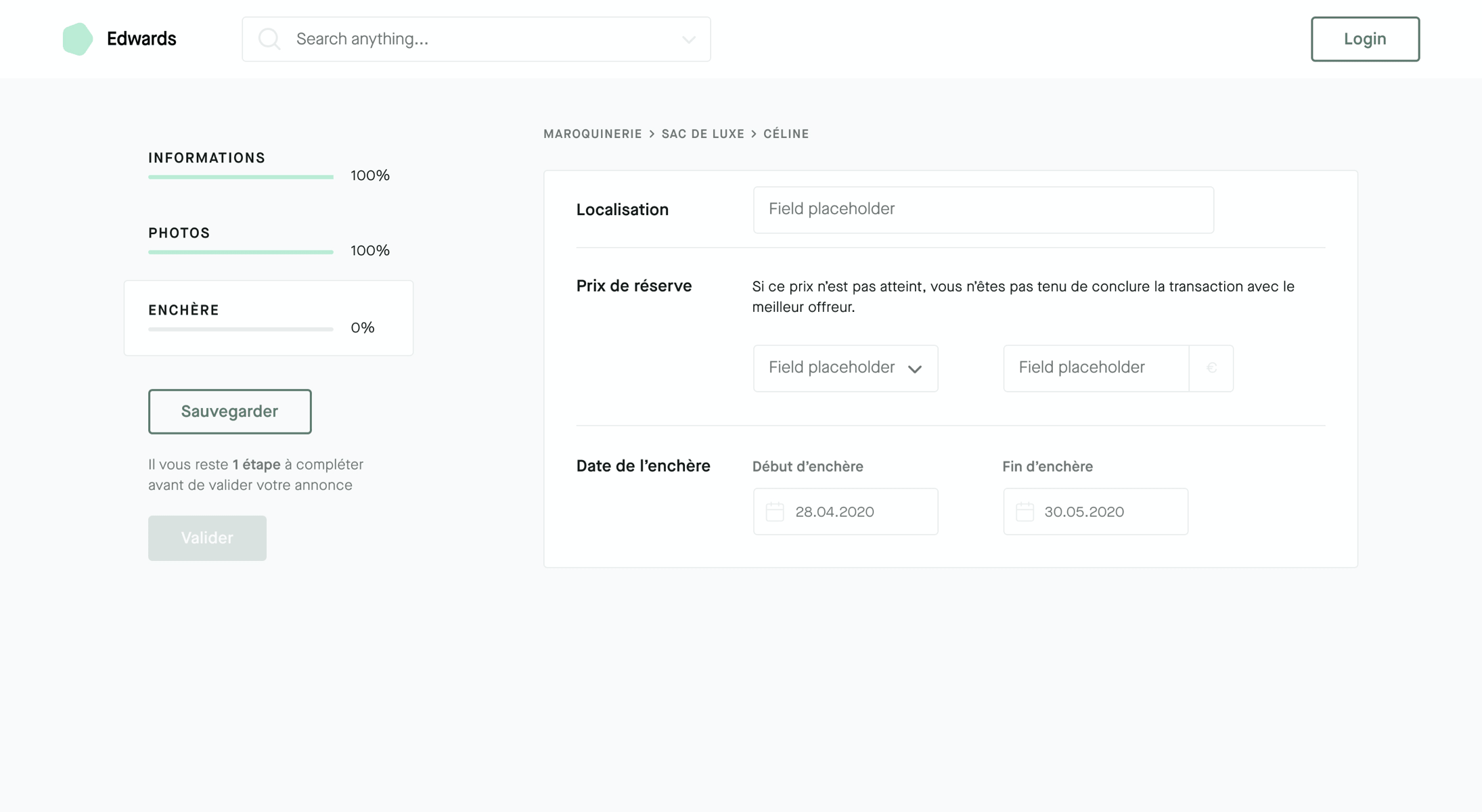Focus the Localisation input field
Screen dimensions: 1482x812
pos(983,210)
